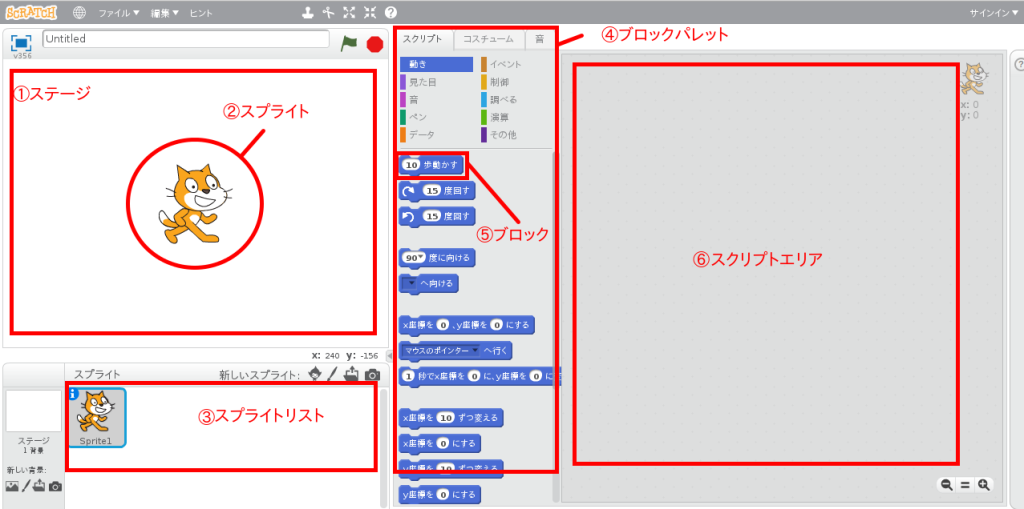Choose new backdrop from library icon
This screenshot has height=509, width=1024.
point(12,485)
